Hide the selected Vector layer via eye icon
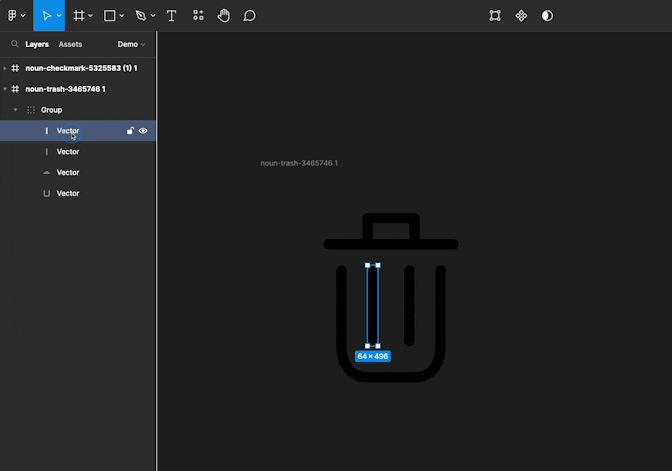The height and width of the screenshot is (471, 672). coord(143,131)
